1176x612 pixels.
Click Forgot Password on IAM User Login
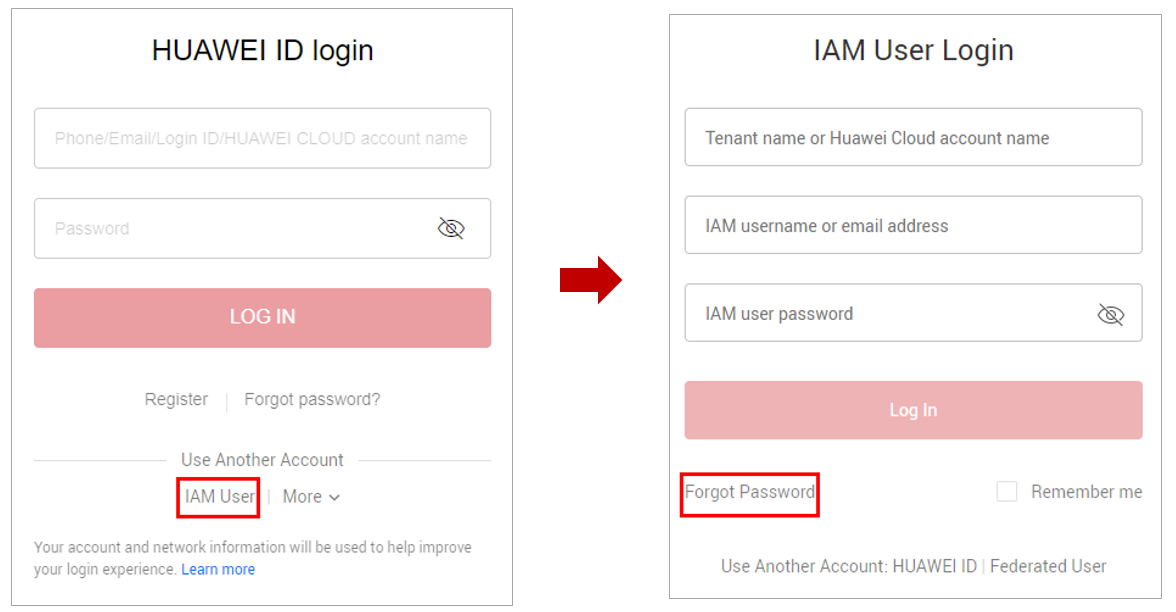[749, 492]
